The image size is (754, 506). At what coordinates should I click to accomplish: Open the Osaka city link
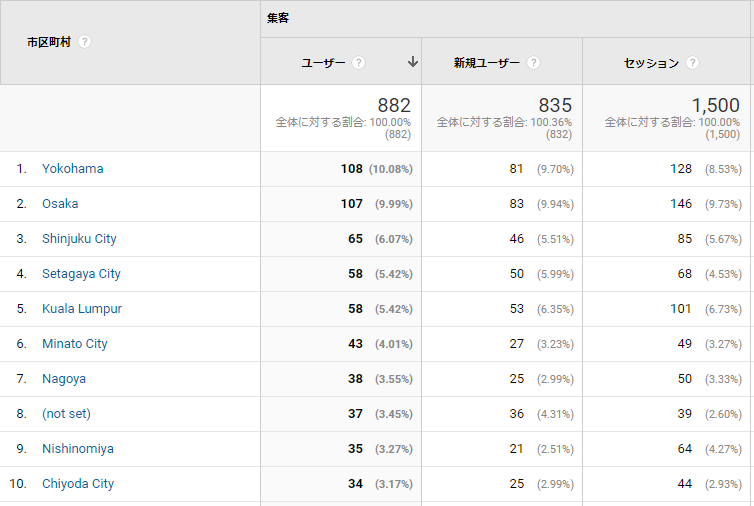(x=60, y=204)
